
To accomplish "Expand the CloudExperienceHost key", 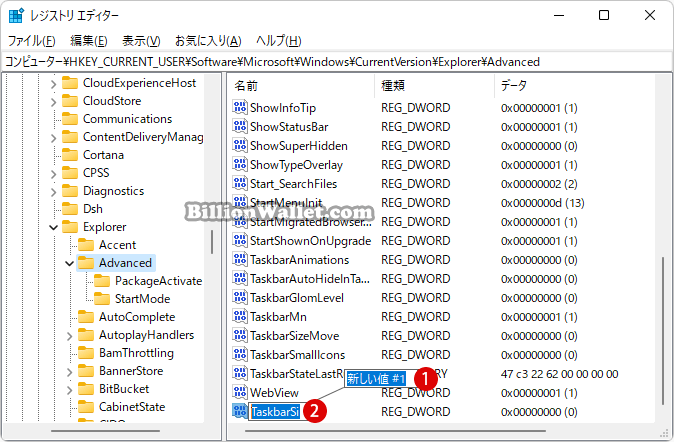I will point(53,83).
